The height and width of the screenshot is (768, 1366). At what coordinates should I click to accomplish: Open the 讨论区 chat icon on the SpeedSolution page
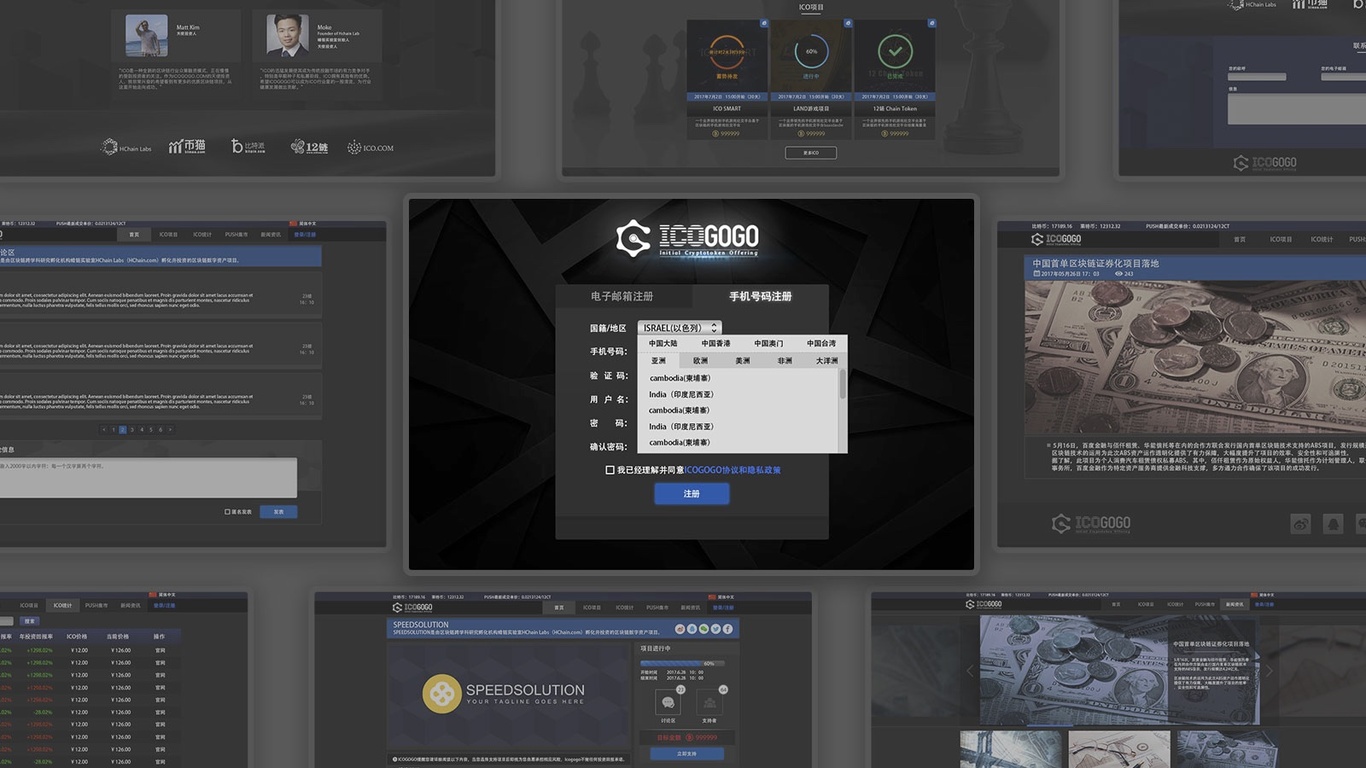pos(668,702)
